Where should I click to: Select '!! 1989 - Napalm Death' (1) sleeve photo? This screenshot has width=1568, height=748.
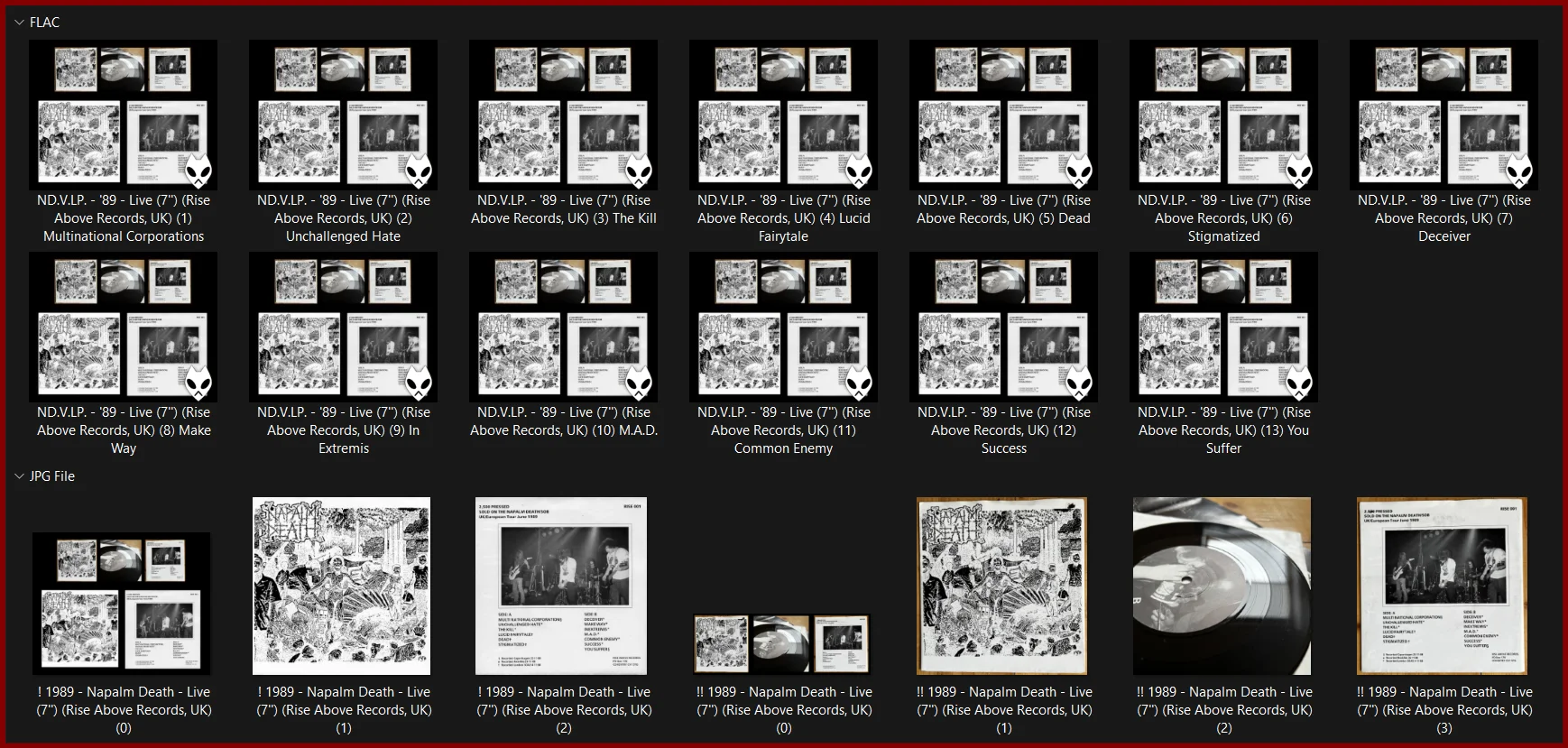(x=1002, y=586)
